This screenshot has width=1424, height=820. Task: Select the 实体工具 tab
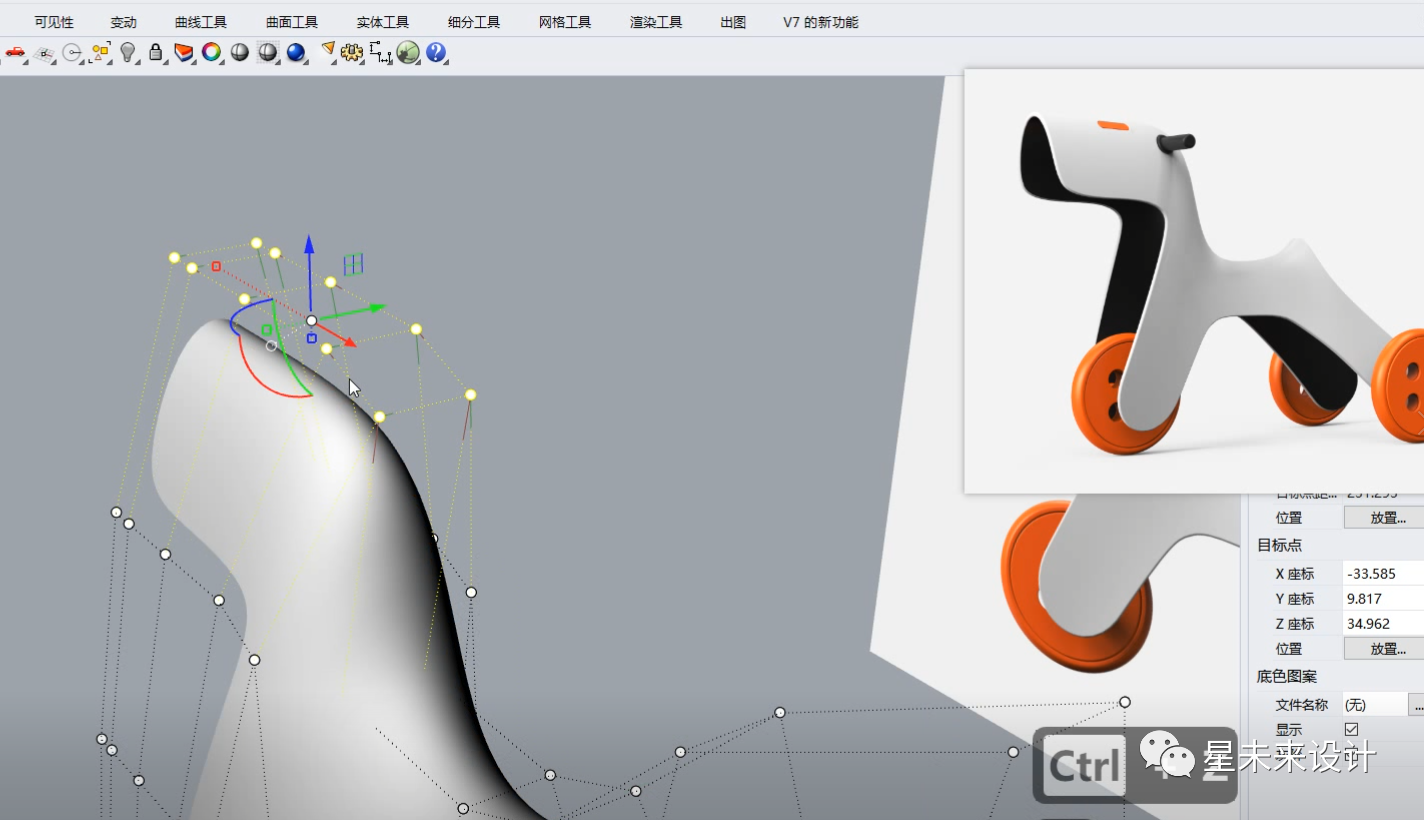[383, 22]
